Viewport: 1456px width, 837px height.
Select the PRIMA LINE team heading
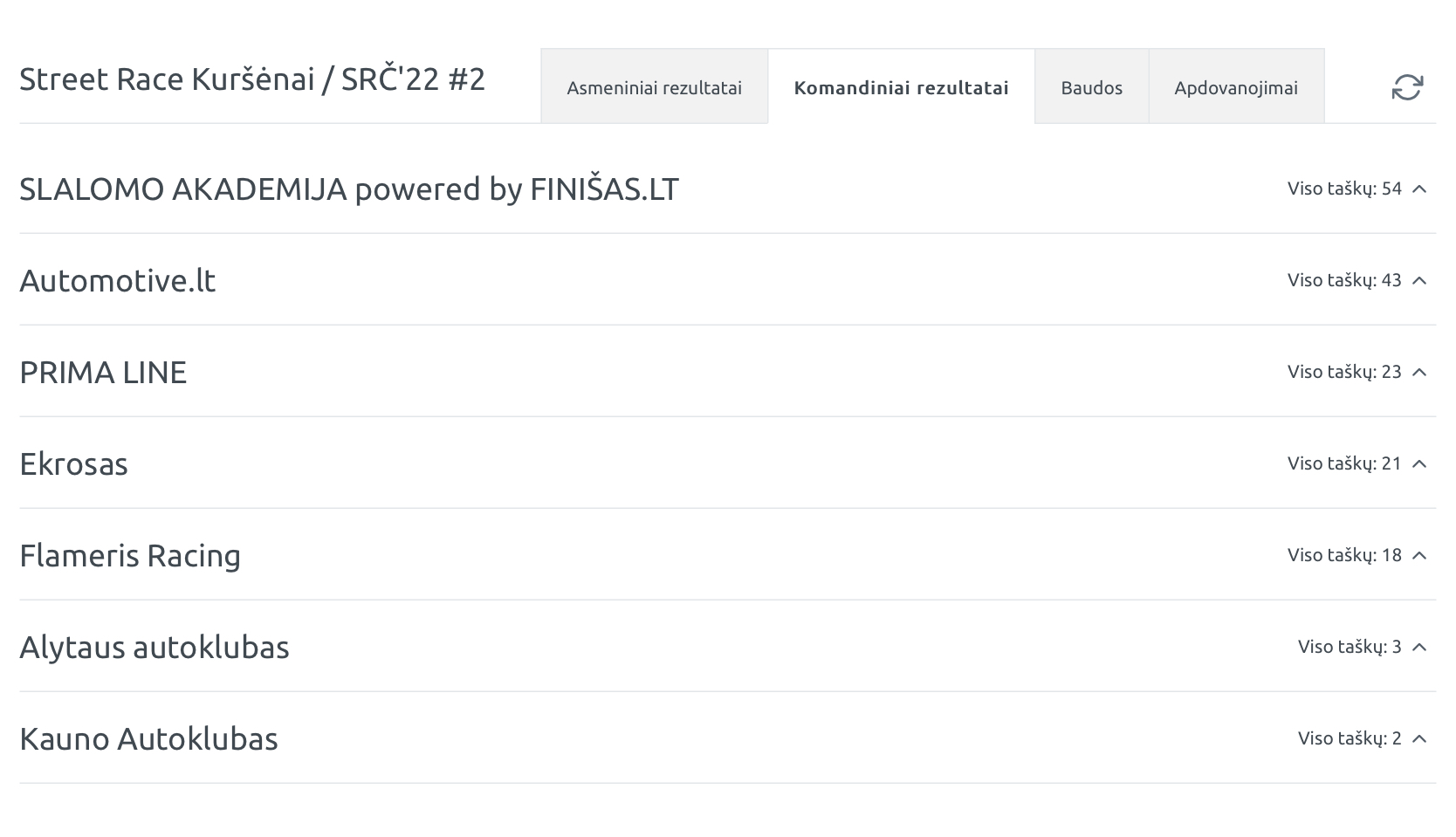coord(103,373)
